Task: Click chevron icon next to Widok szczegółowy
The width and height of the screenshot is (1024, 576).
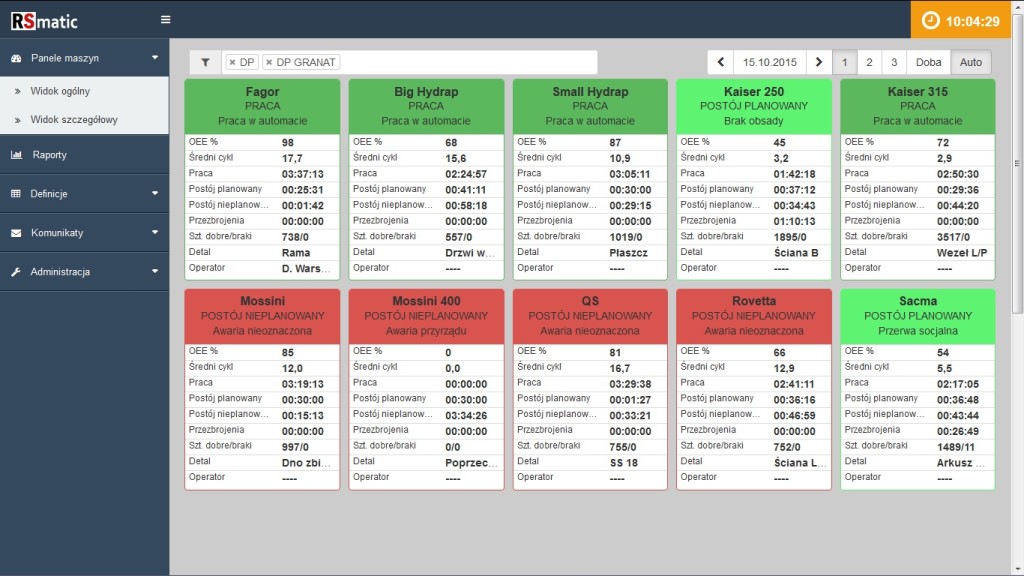Action: (18, 120)
